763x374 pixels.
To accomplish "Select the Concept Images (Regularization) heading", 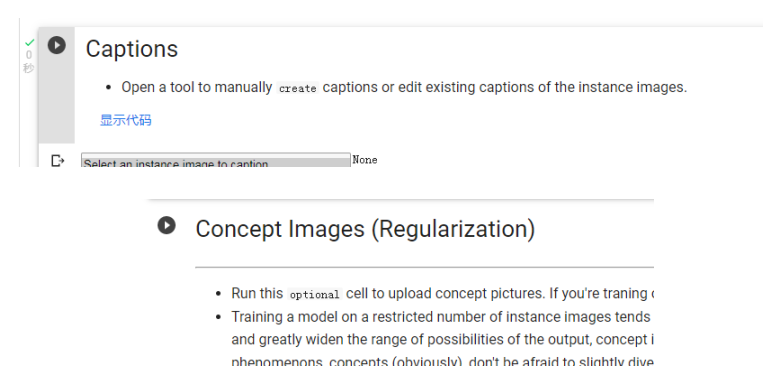I will click(x=365, y=229).
